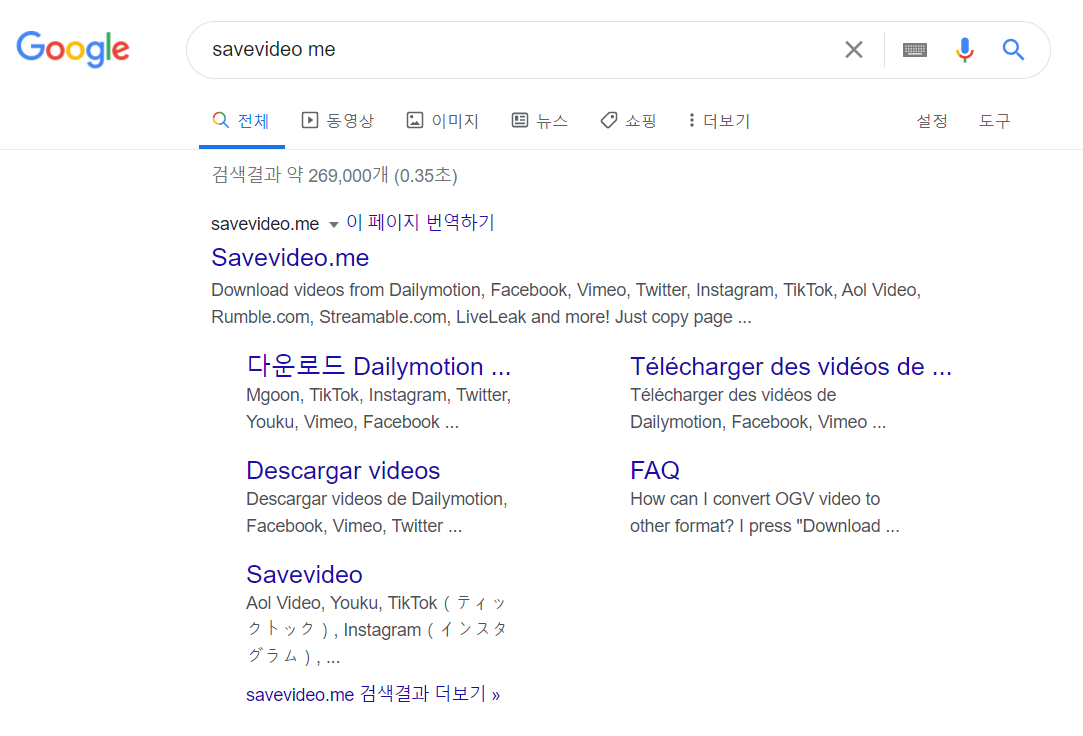
Task: Open the 다운로드 Dailymotion sitelink
Action: (378, 366)
